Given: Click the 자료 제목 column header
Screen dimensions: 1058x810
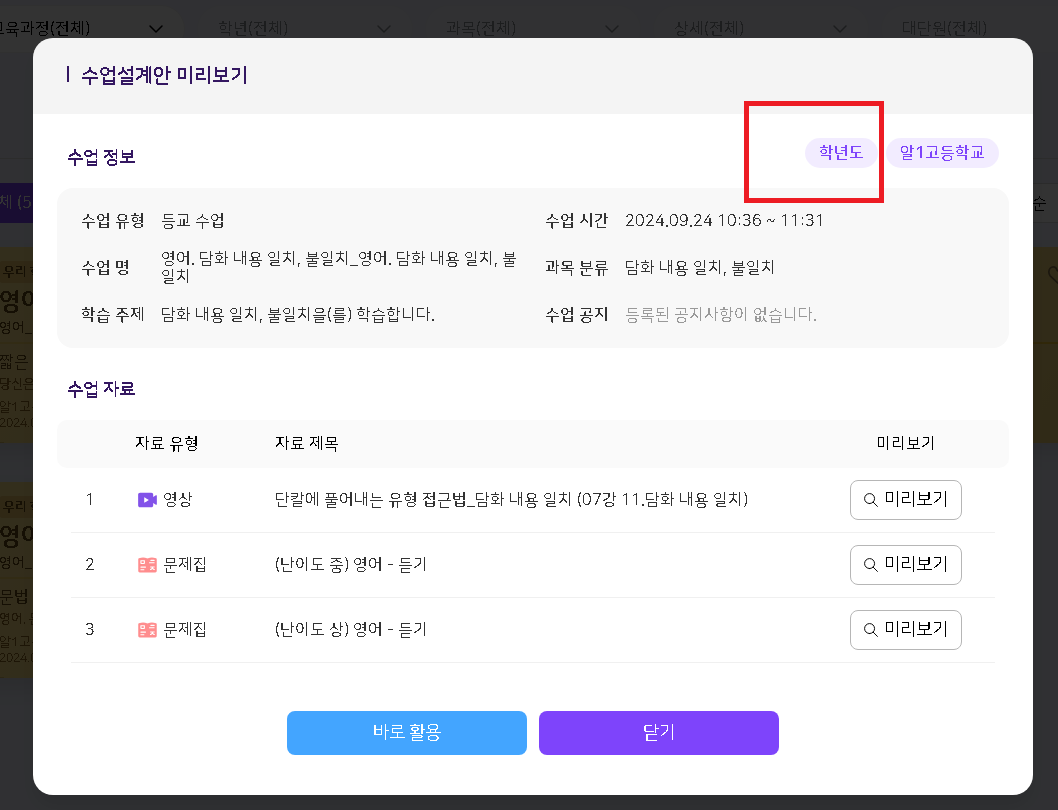Looking at the screenshot, I should (306, 443).
